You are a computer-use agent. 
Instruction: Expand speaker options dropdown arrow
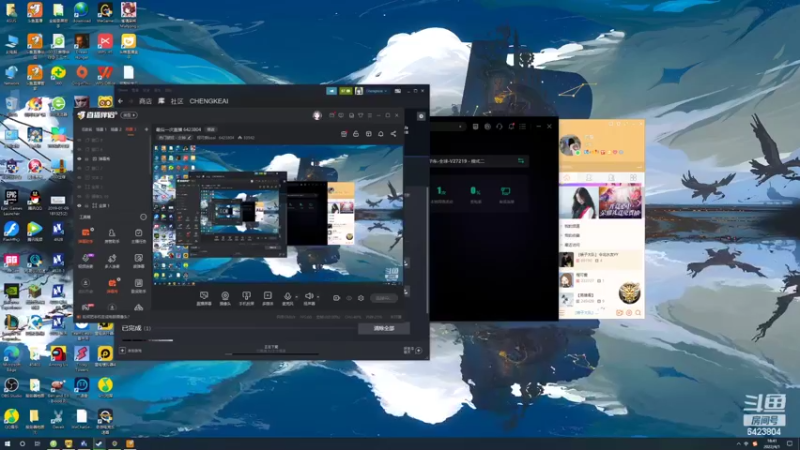[x=318, y=296]
